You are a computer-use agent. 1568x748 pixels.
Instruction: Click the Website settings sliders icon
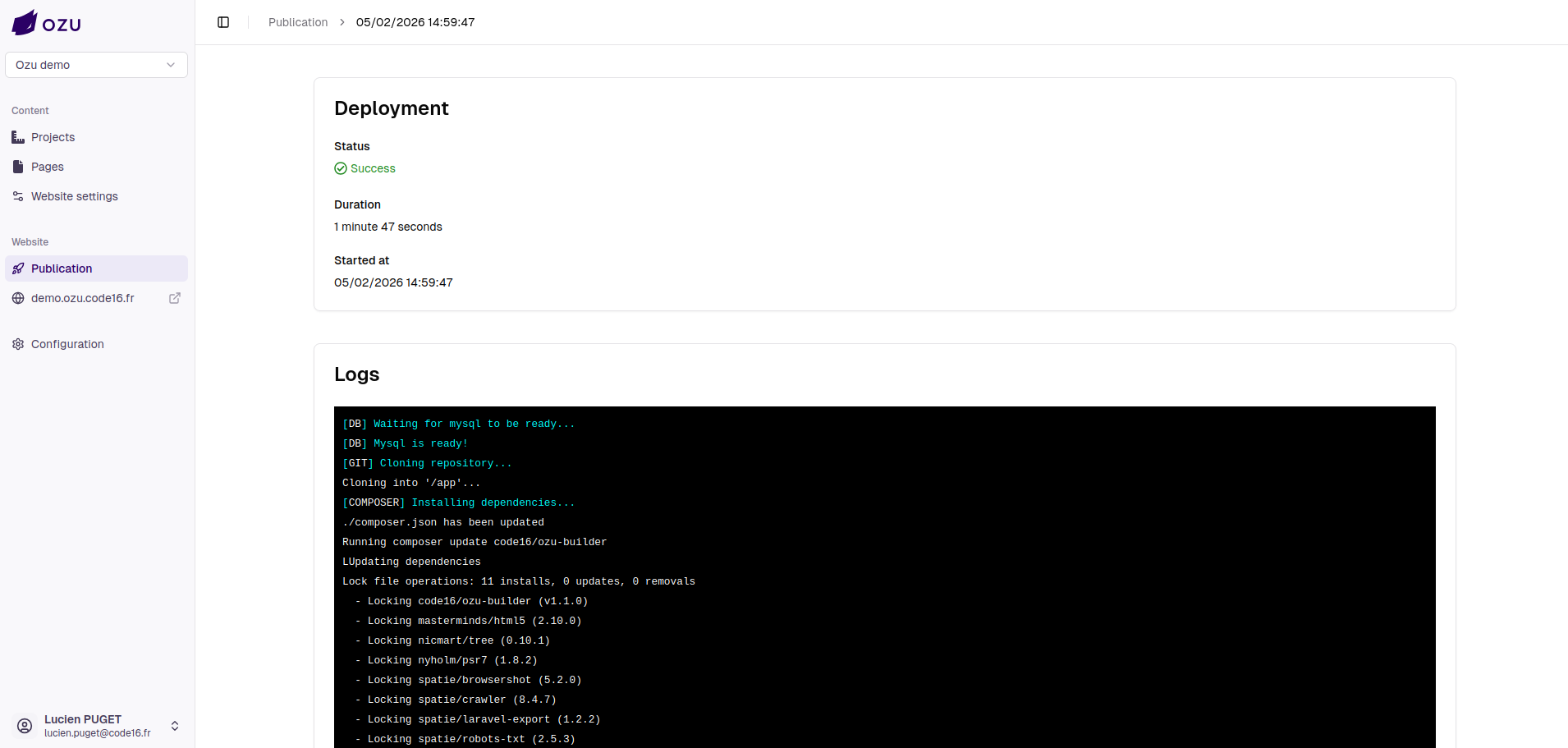(x=18, y=196)
